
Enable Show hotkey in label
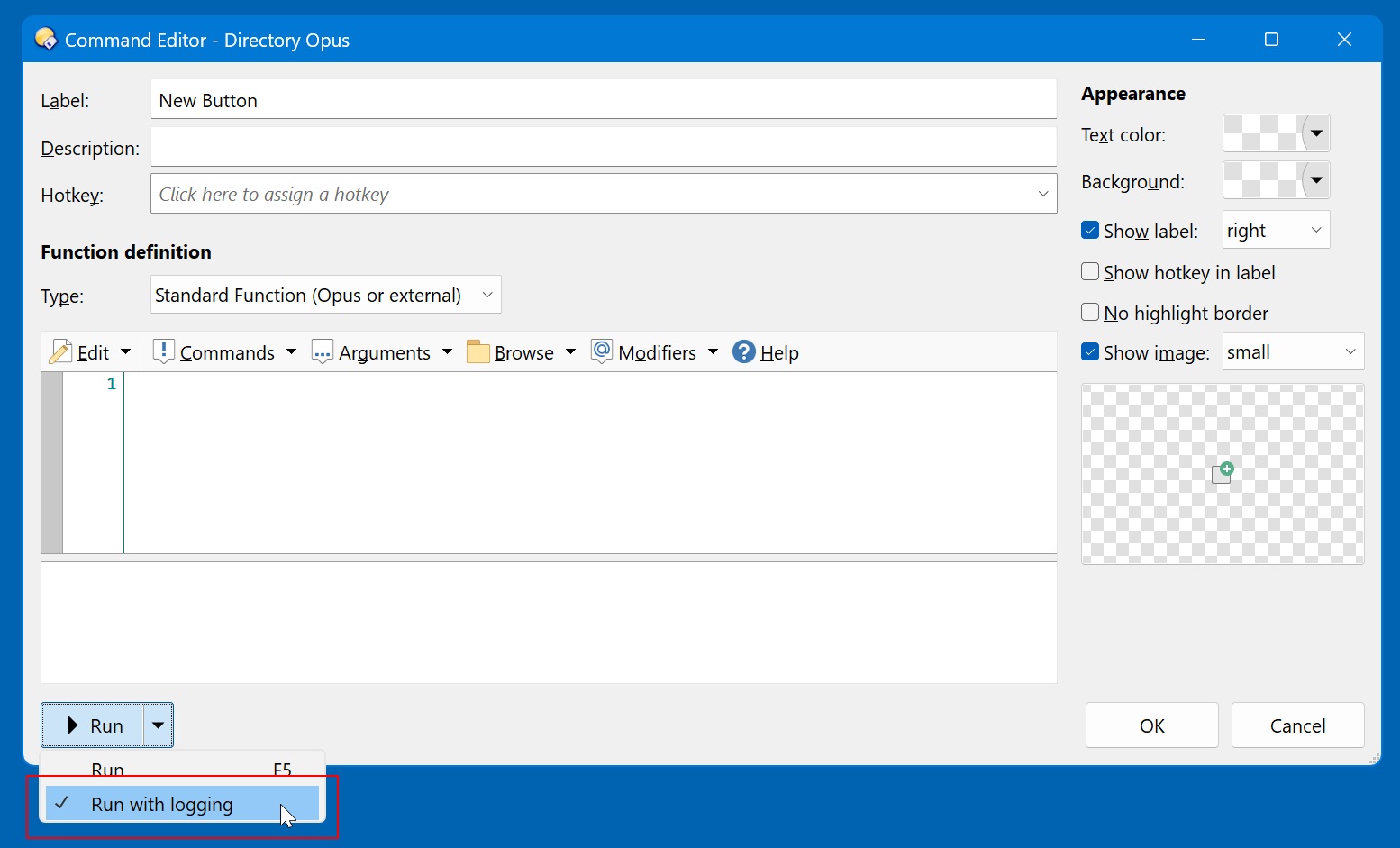pos(1090,271)
